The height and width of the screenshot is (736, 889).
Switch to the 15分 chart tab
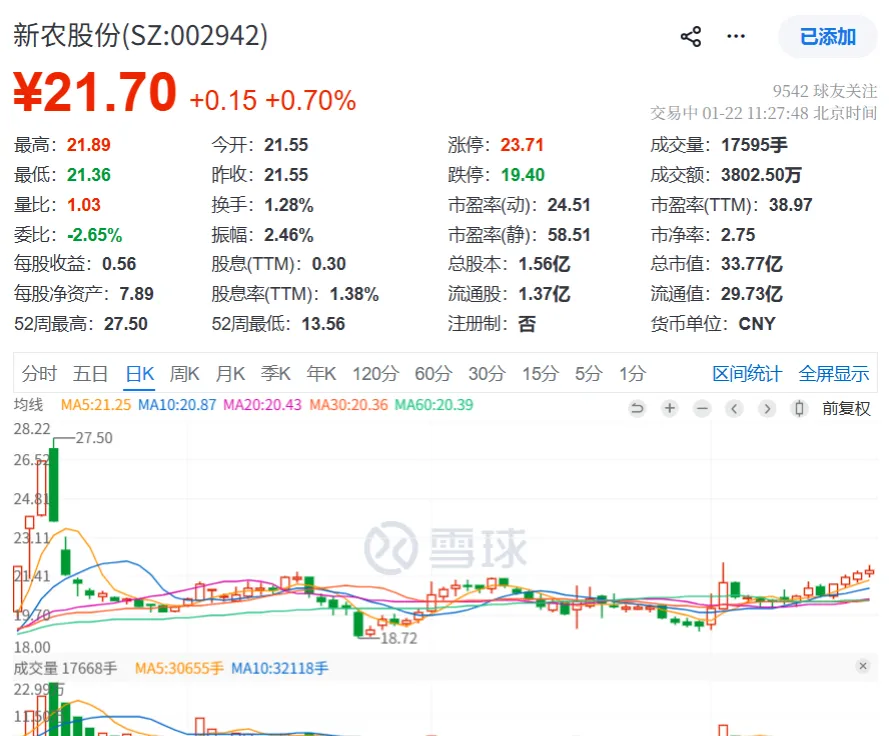540,374
